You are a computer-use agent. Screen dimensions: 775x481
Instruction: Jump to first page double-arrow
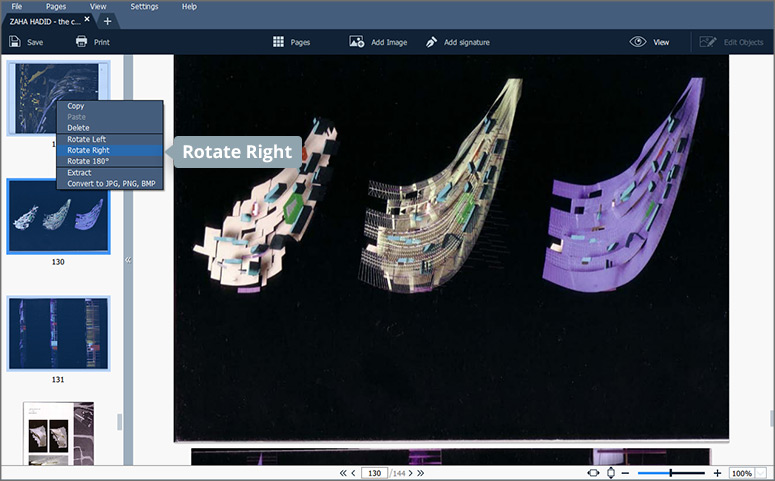[343, 473]
